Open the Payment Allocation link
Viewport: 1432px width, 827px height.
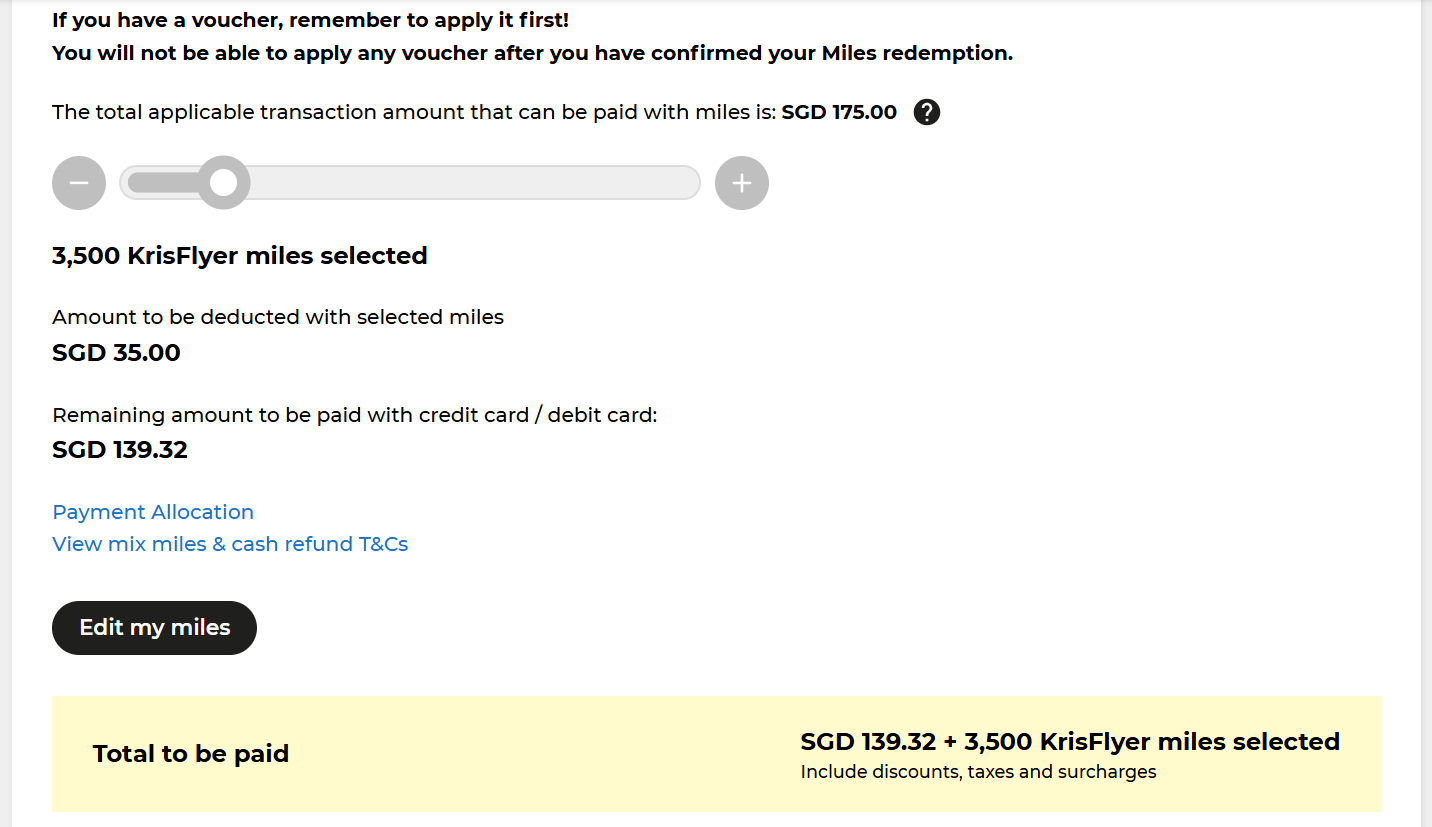[x=152, y=511]
